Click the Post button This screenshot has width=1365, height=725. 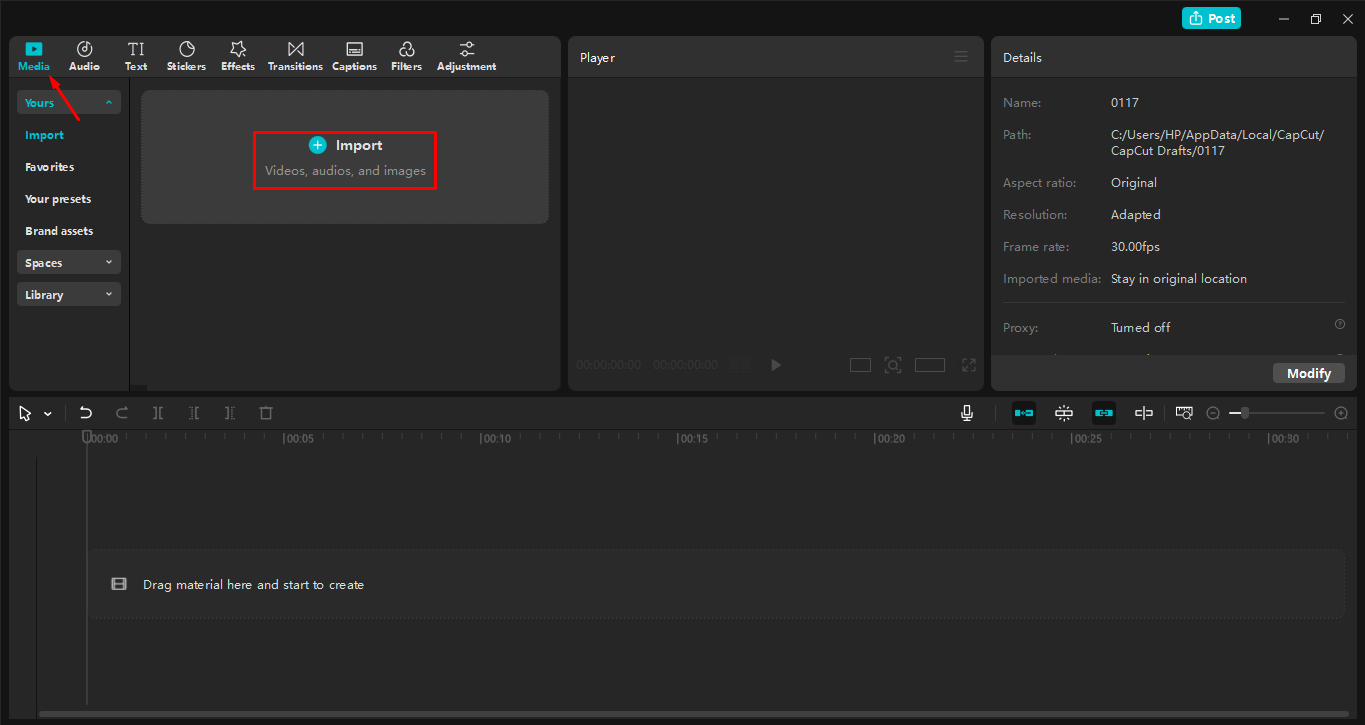pos(1211,17)
